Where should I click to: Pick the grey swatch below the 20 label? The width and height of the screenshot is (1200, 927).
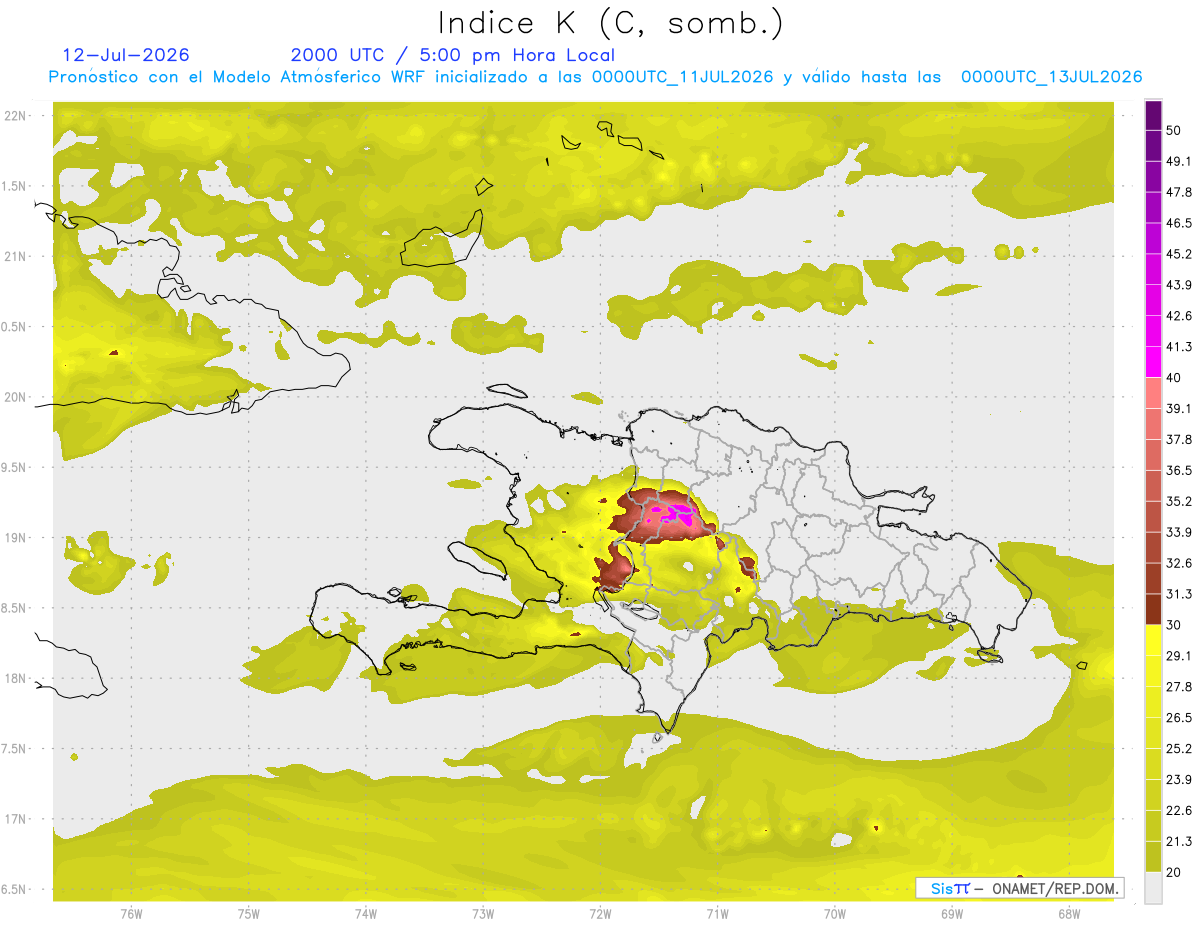pos(1153,888)
